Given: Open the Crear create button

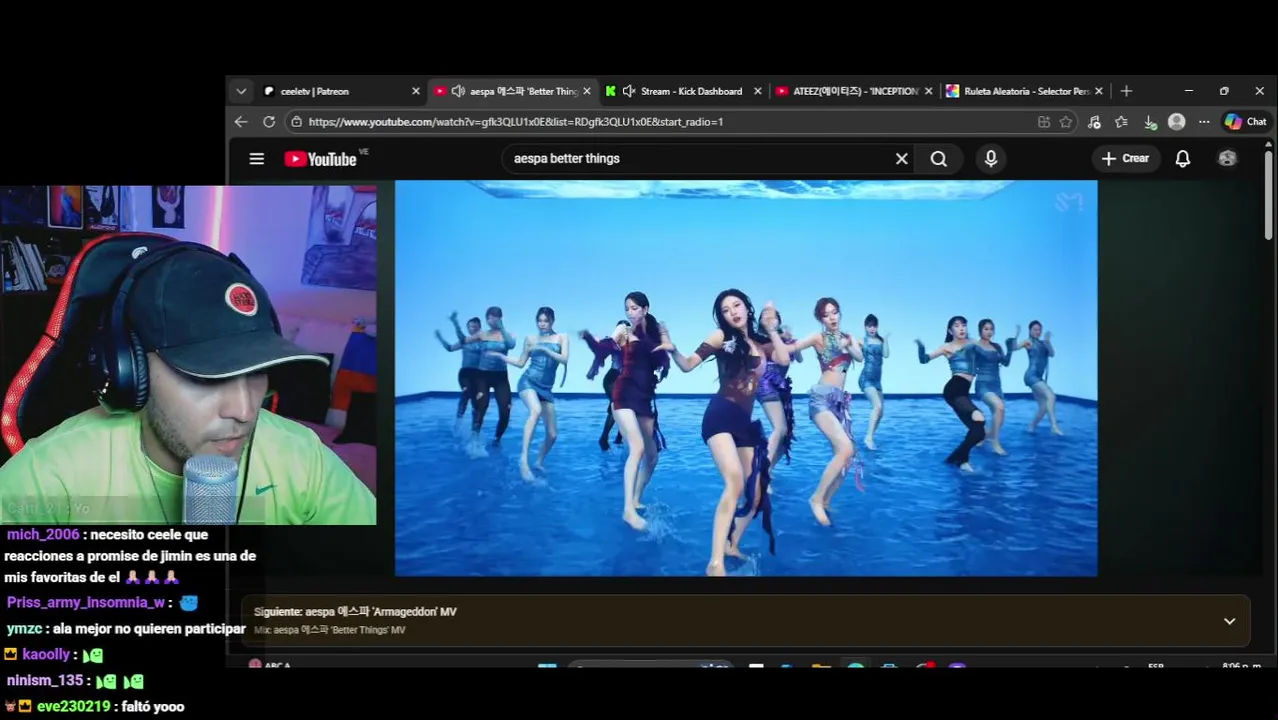Looking at the screenshot, I should pos(1126,158).
